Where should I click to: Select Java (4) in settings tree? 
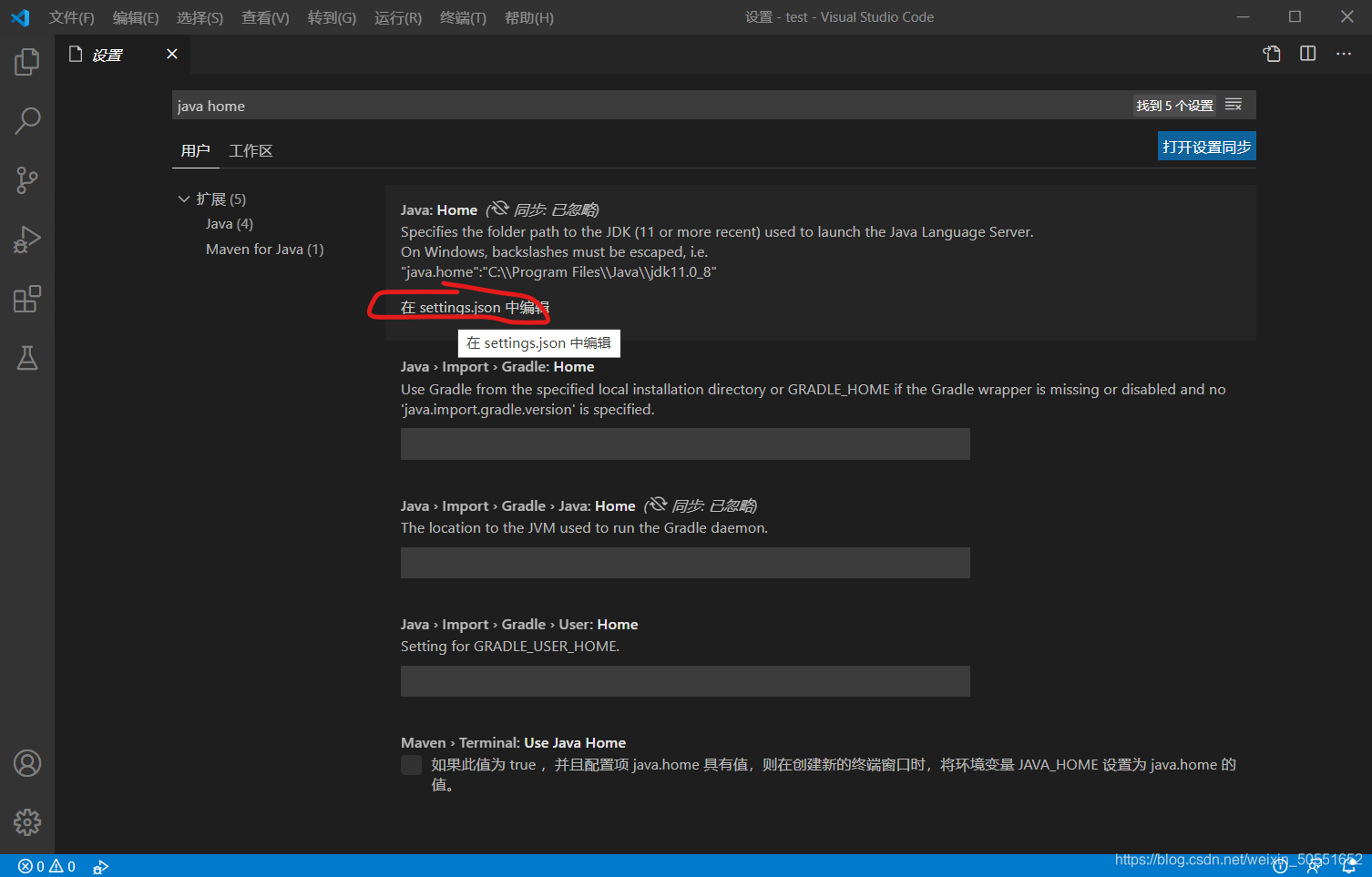tap(230, 224)
